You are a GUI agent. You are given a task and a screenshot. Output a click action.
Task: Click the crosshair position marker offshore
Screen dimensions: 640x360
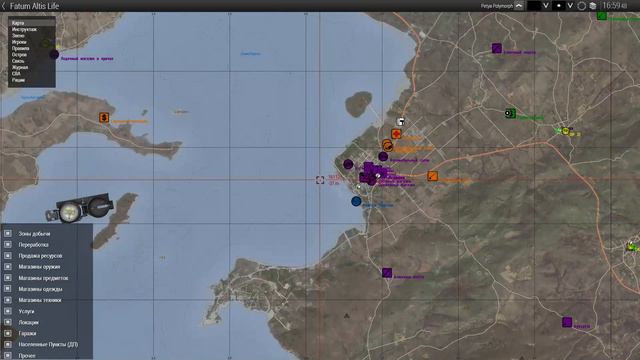coord(320,180)
